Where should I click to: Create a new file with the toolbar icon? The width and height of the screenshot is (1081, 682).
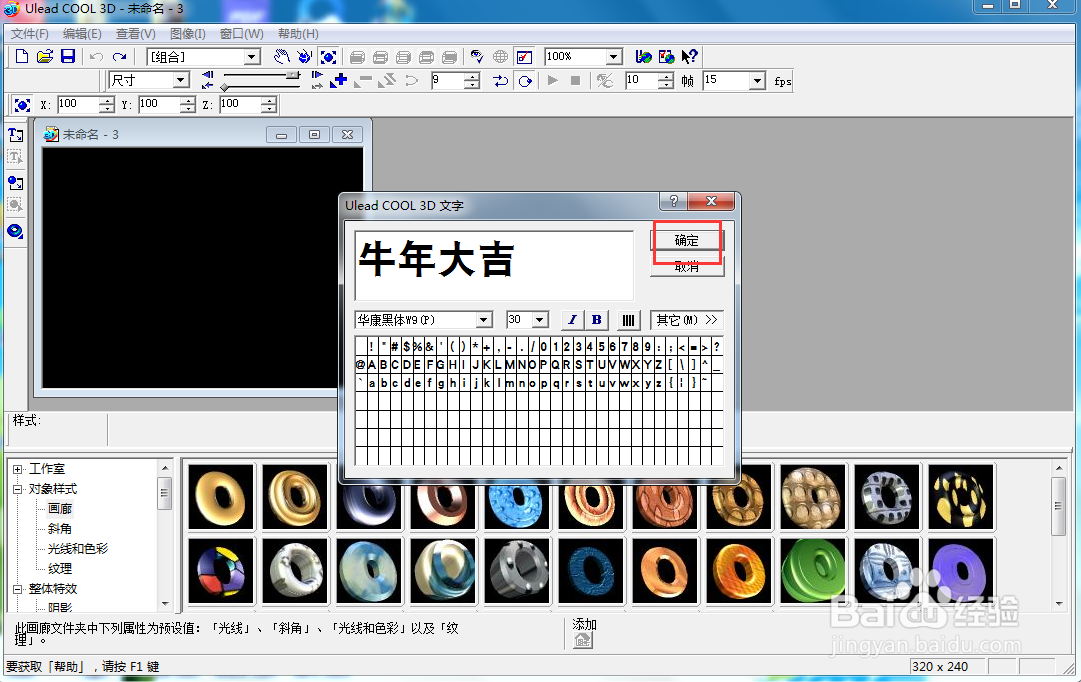click(21, 57)
